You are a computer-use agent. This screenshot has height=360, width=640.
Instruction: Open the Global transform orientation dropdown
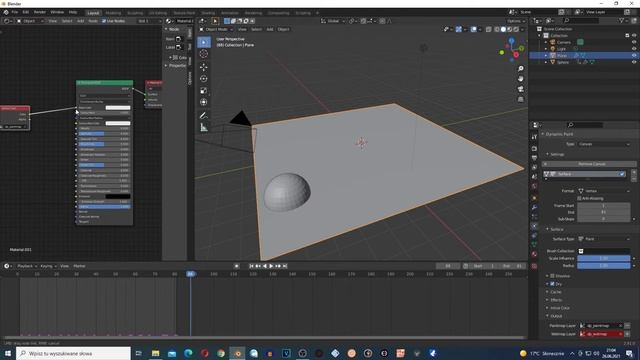click(333, 21)
